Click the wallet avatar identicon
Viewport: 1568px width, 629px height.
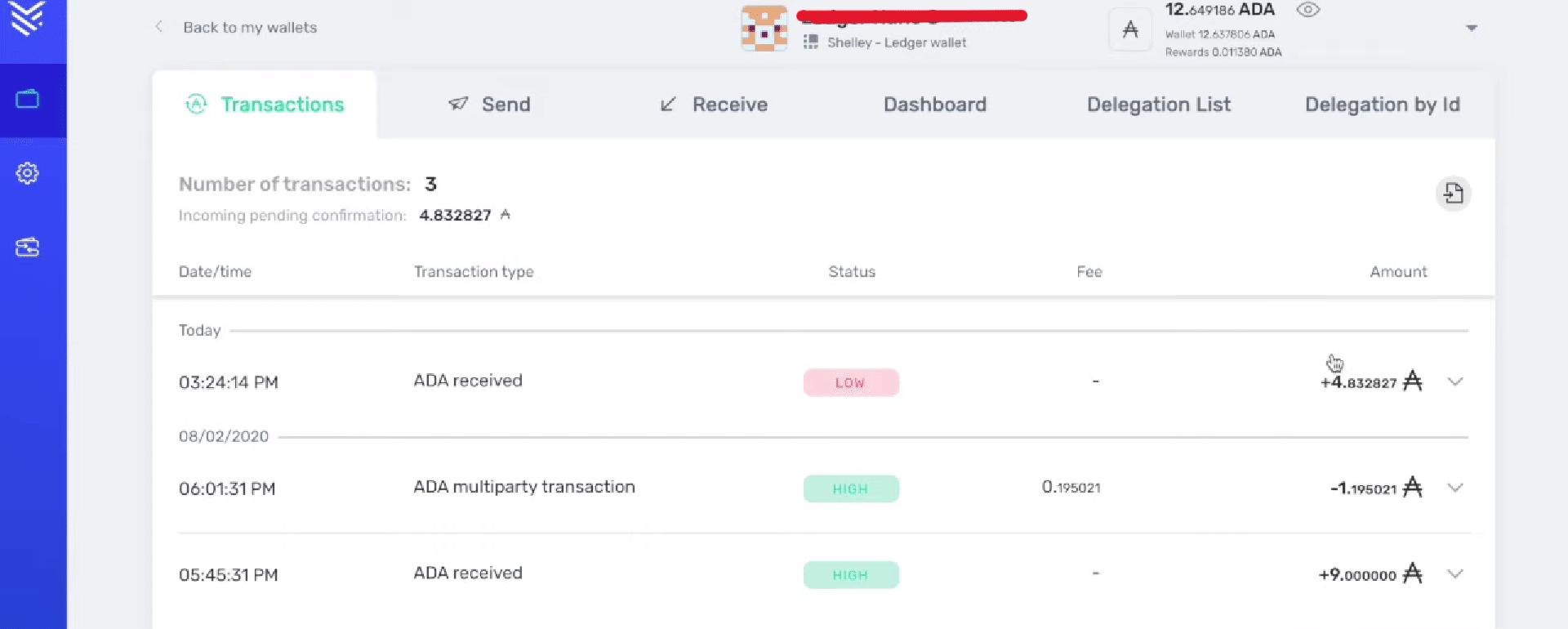pos(764,29)
